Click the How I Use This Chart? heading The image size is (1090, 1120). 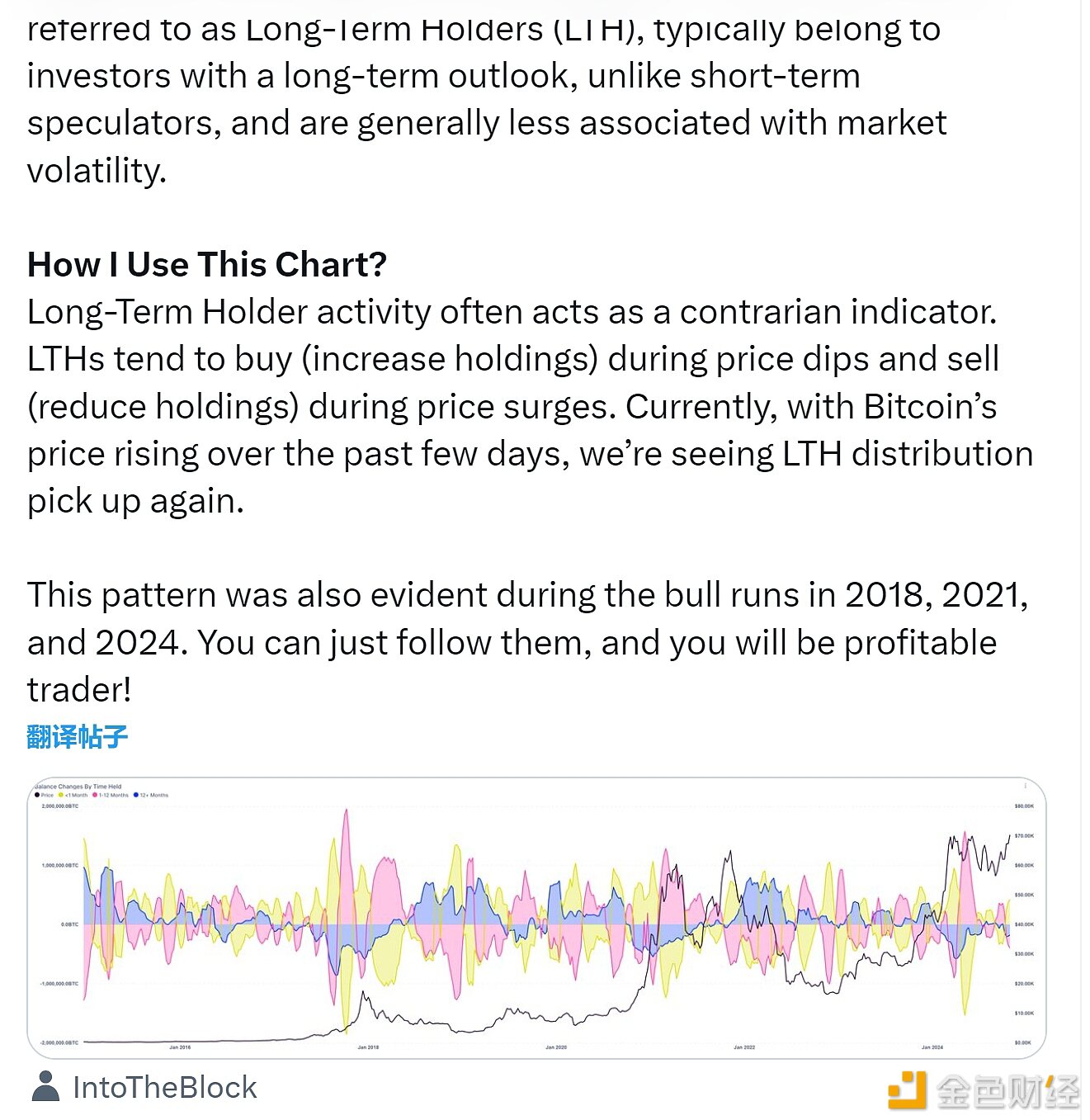[x=207, y=265]
